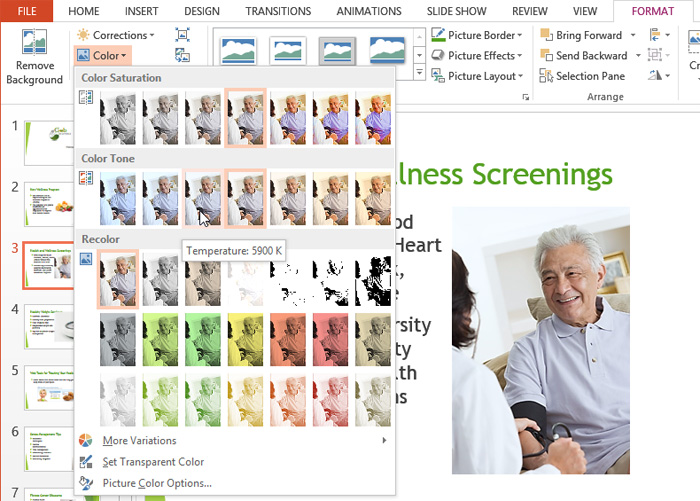
Task: Expand the picture styles gallery More arrow
Action: (419, 72)
